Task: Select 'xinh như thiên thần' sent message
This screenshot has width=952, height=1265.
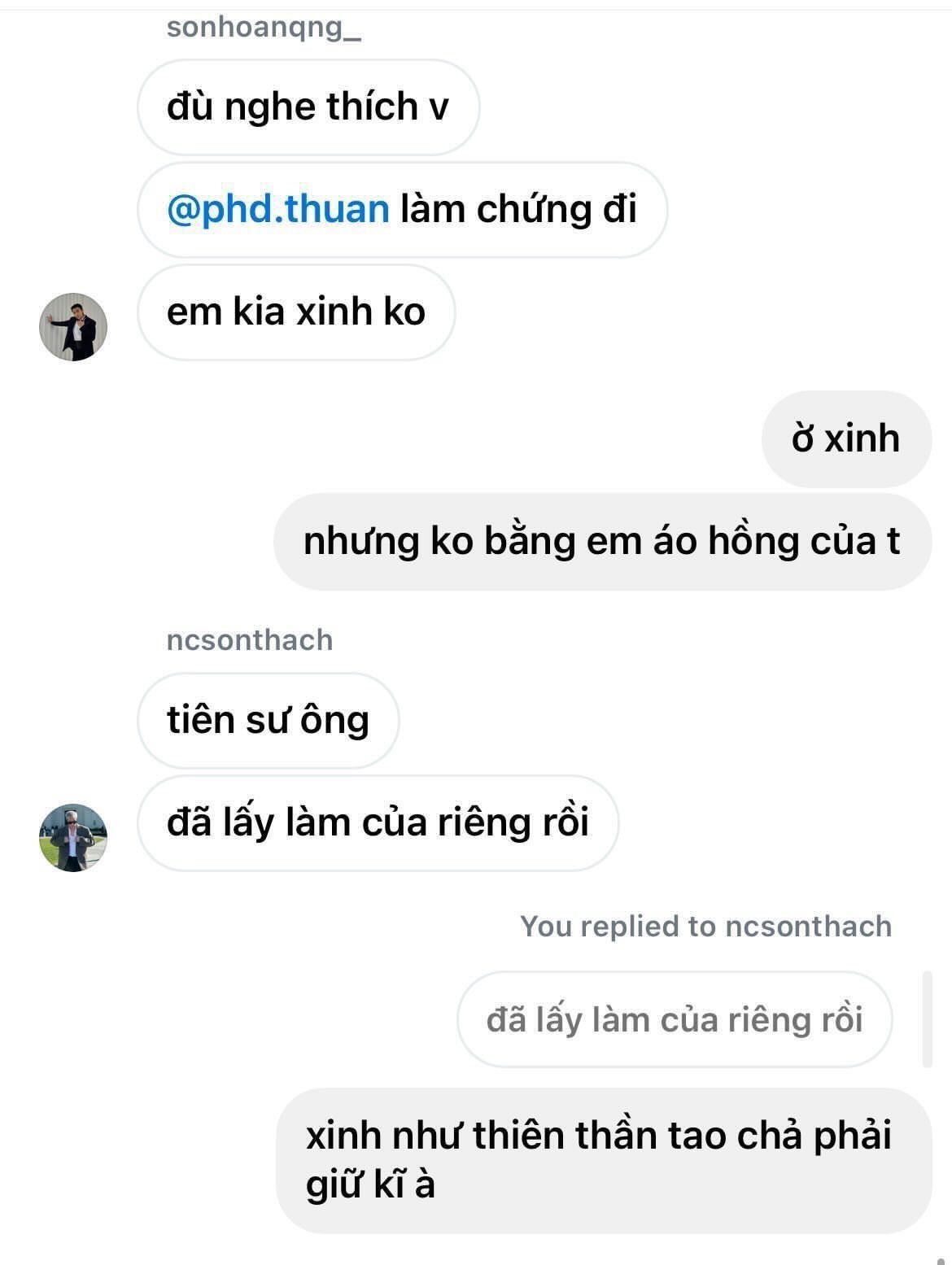Action: click(x=604, y=1161)
